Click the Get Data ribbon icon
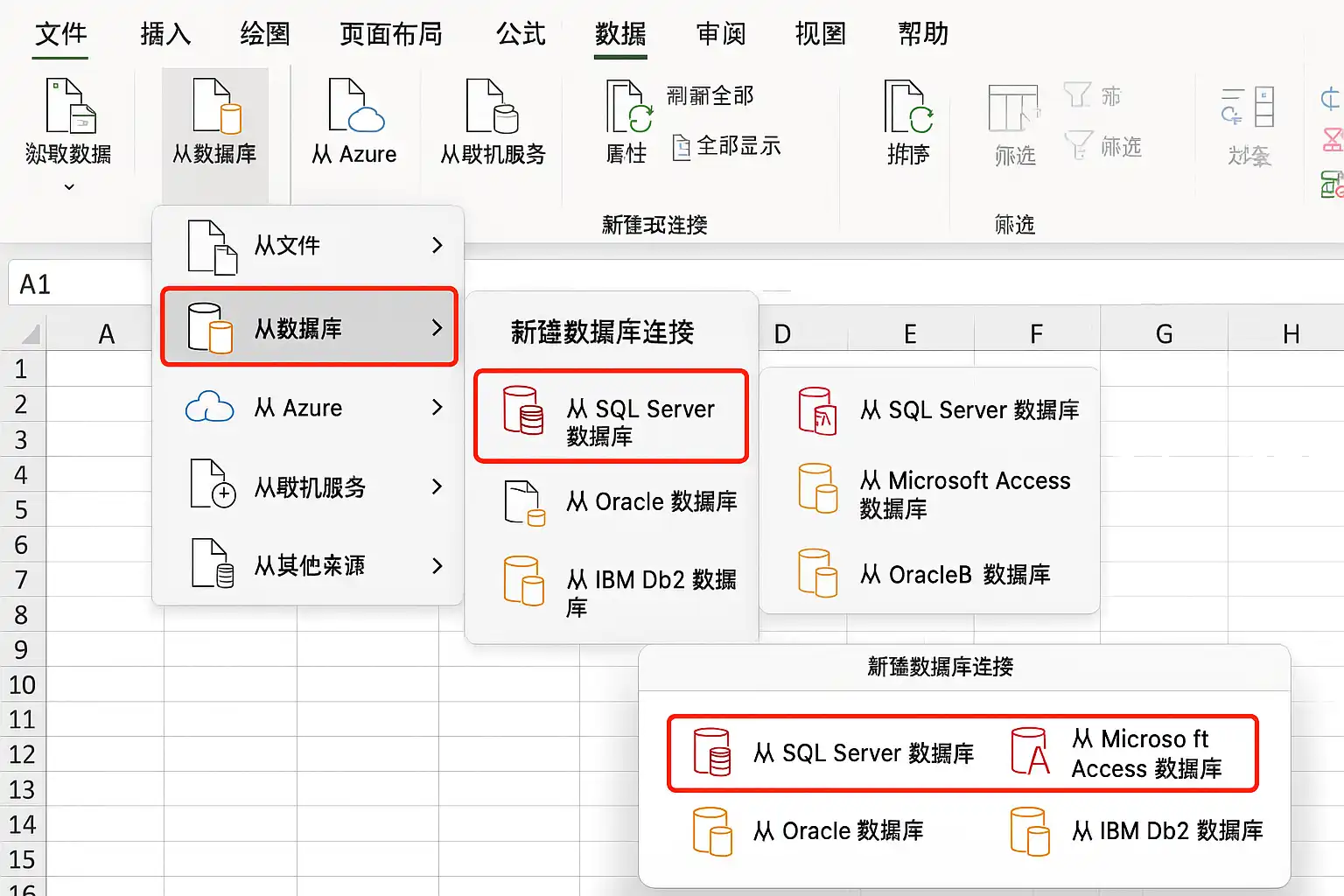 (70, 105)
